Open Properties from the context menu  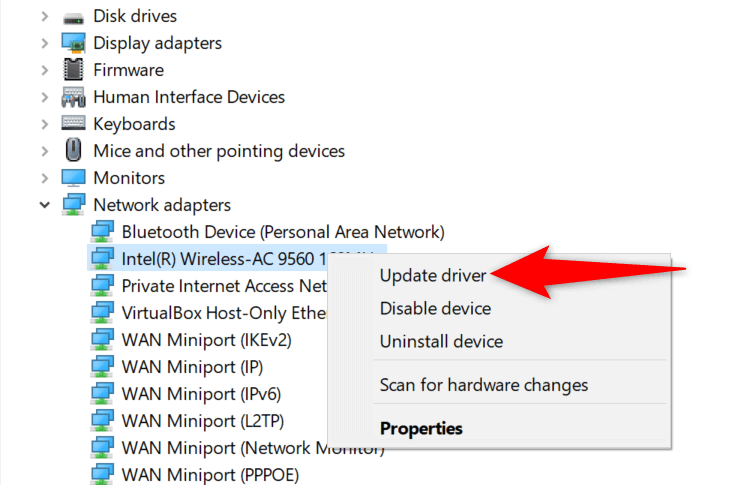point(421,428)
